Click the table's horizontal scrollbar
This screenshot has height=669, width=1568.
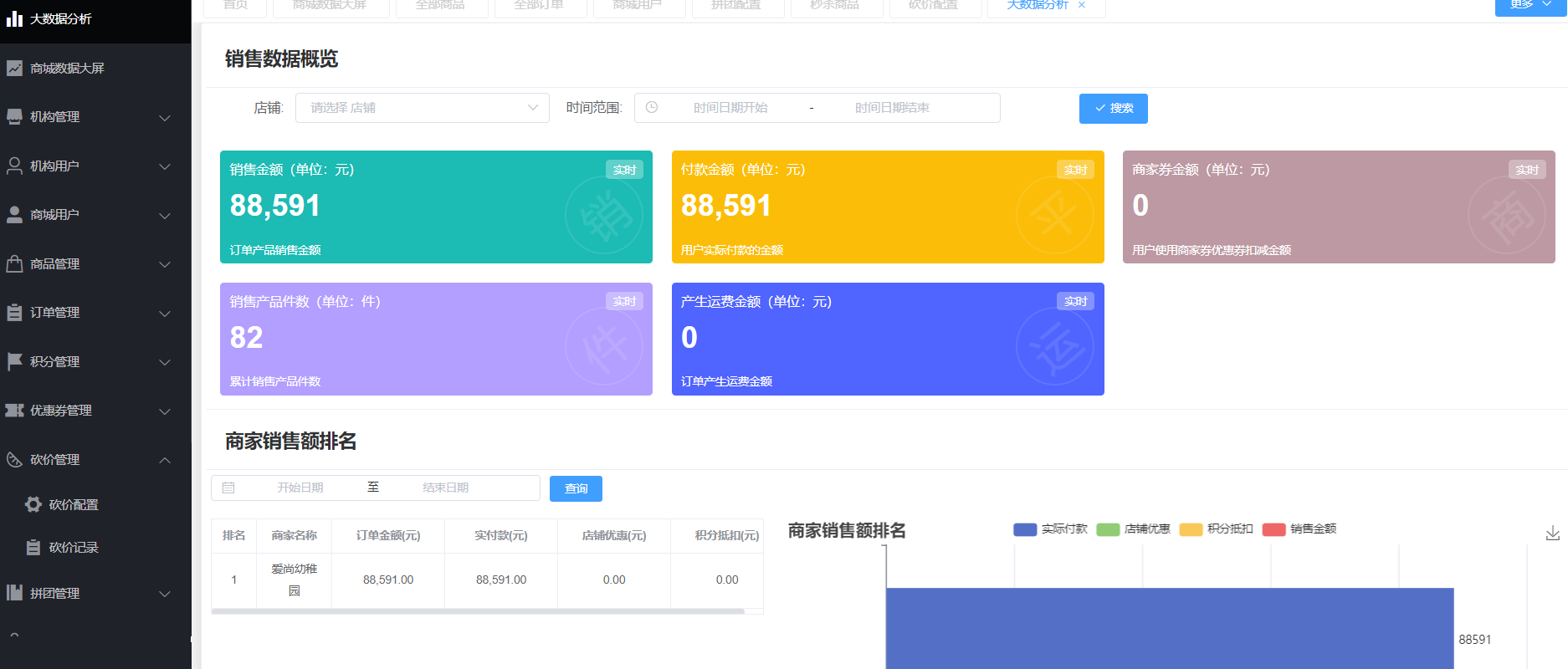click(478, 611)
